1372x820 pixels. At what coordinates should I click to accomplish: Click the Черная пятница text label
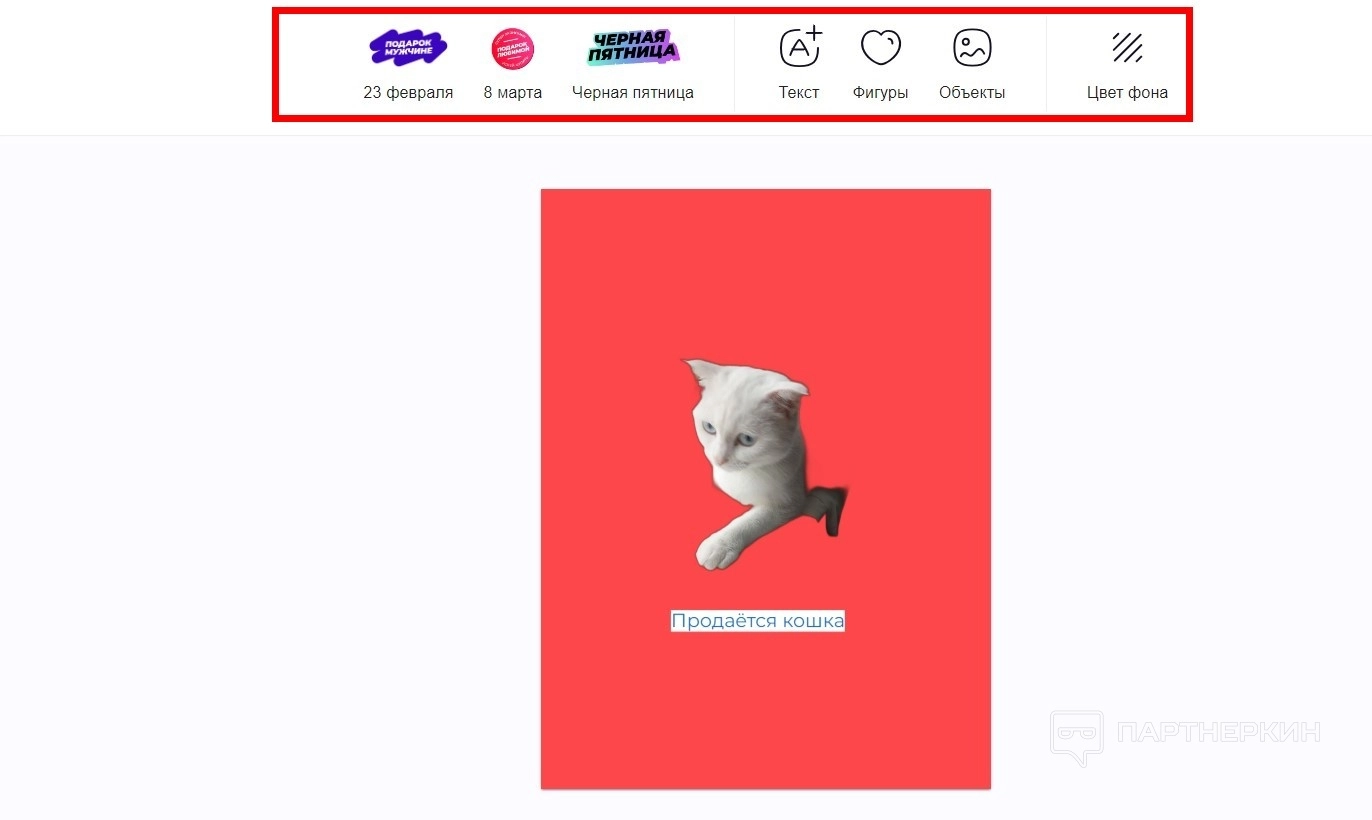pyautogui.click(x=633, y=93)
